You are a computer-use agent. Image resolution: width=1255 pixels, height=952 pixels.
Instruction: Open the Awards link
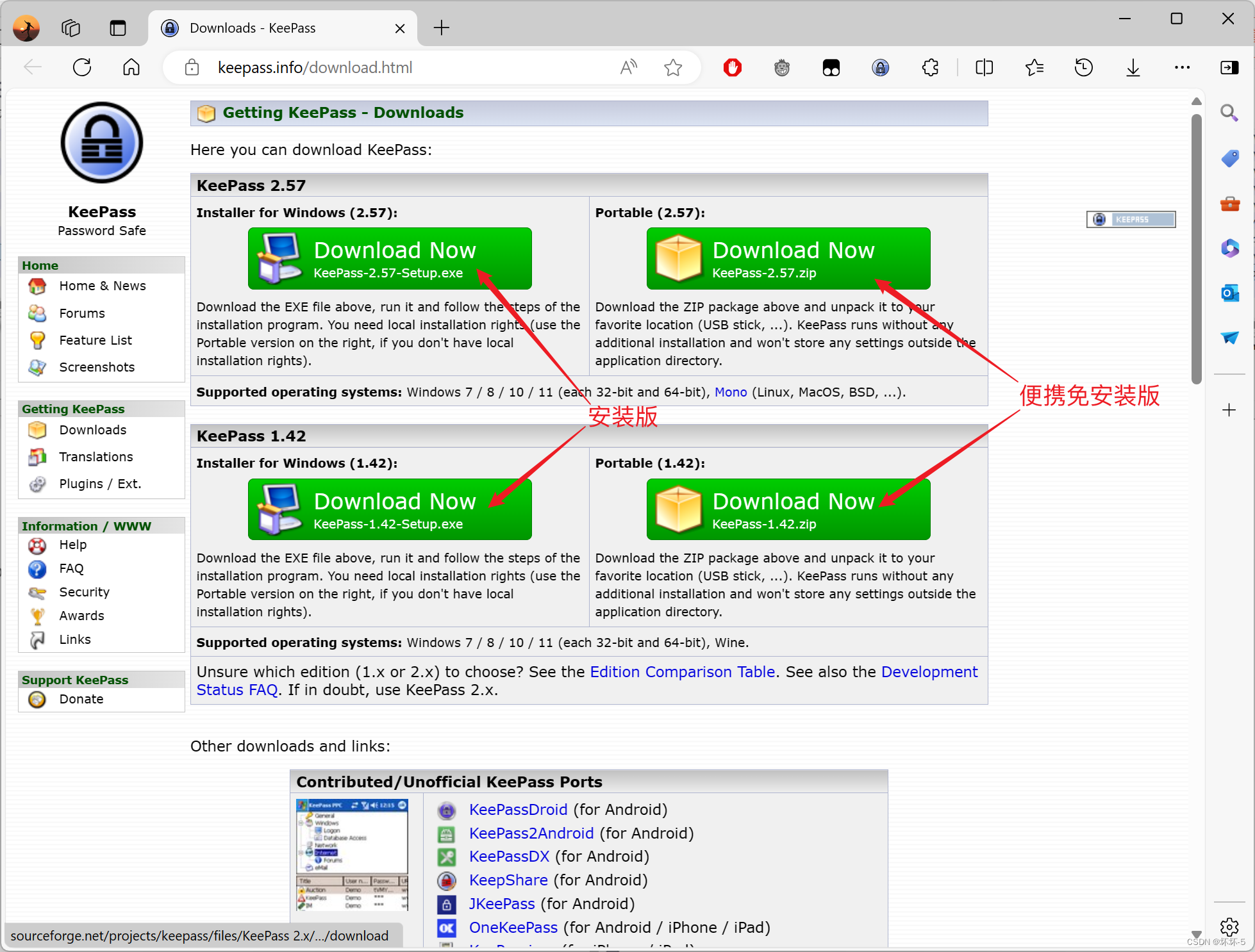coord(81,616)
